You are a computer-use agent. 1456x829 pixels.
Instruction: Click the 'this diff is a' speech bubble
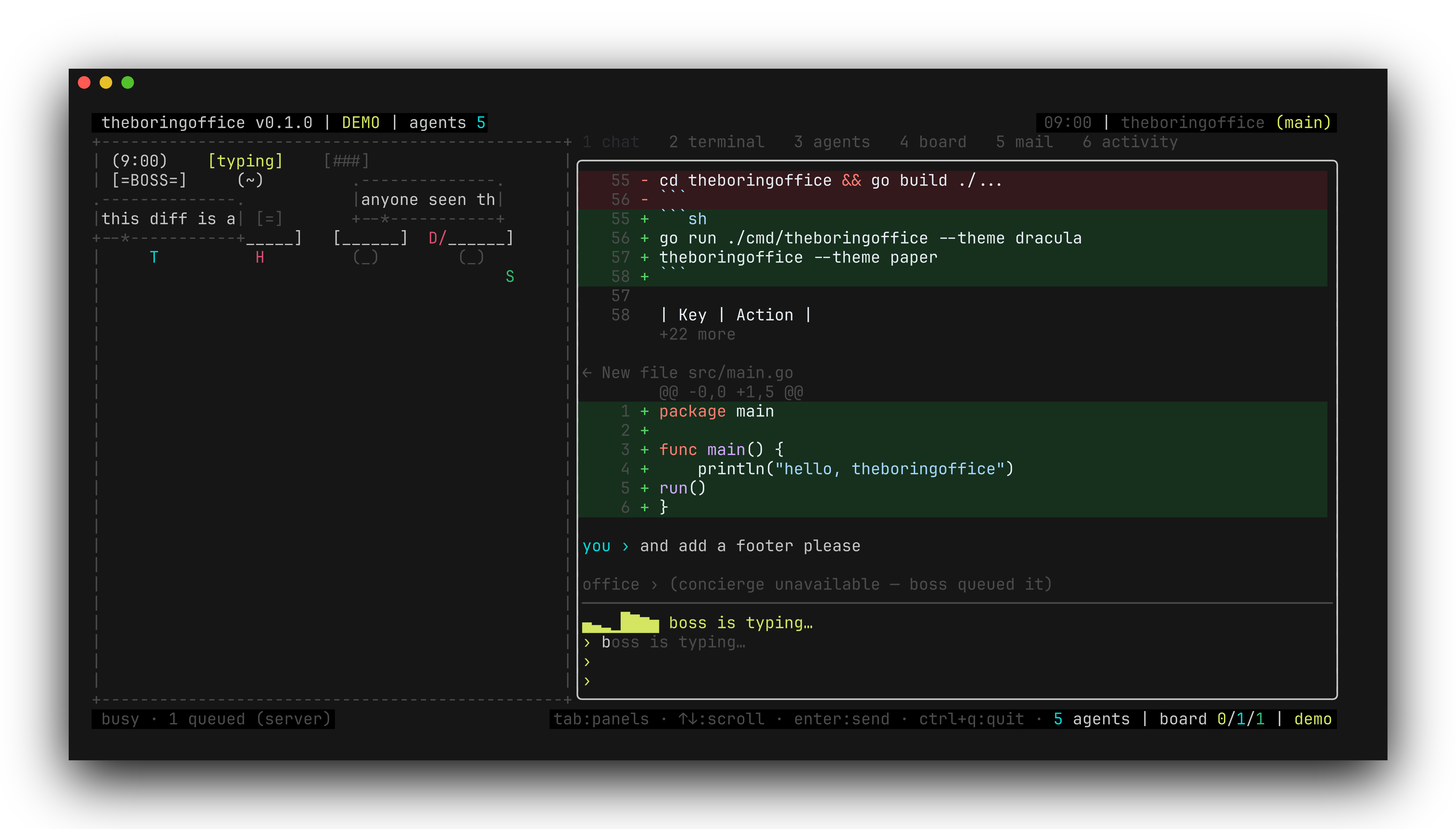[168, 219]
